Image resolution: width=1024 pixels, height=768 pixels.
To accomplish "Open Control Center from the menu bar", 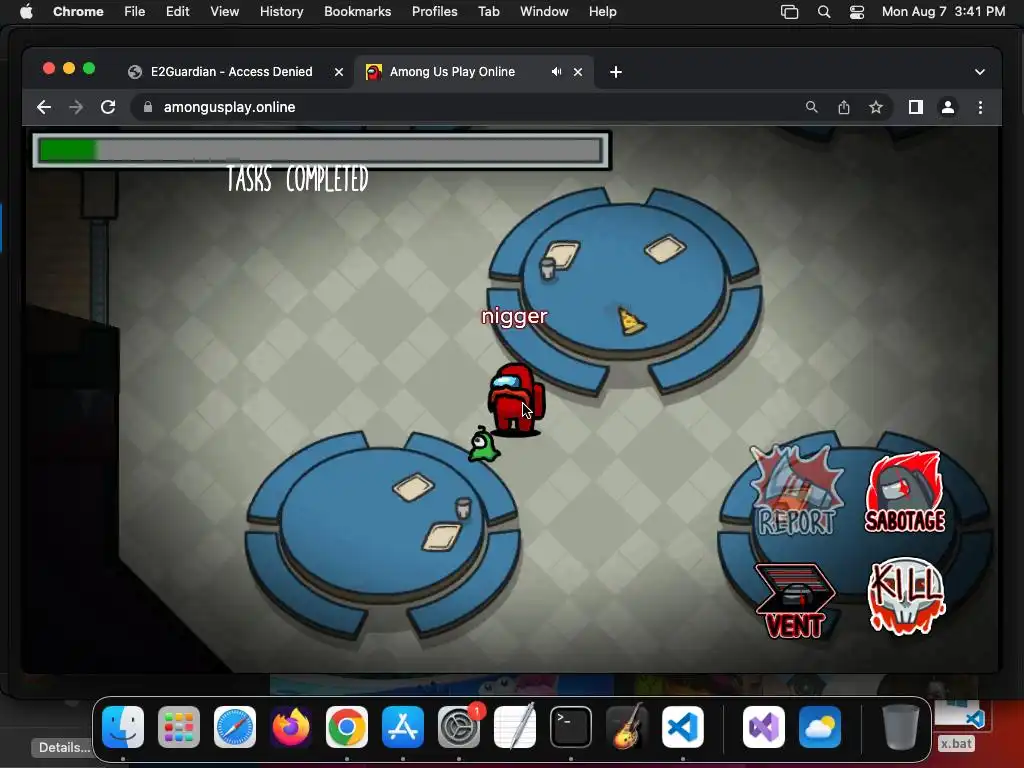I will pos(857,12).
